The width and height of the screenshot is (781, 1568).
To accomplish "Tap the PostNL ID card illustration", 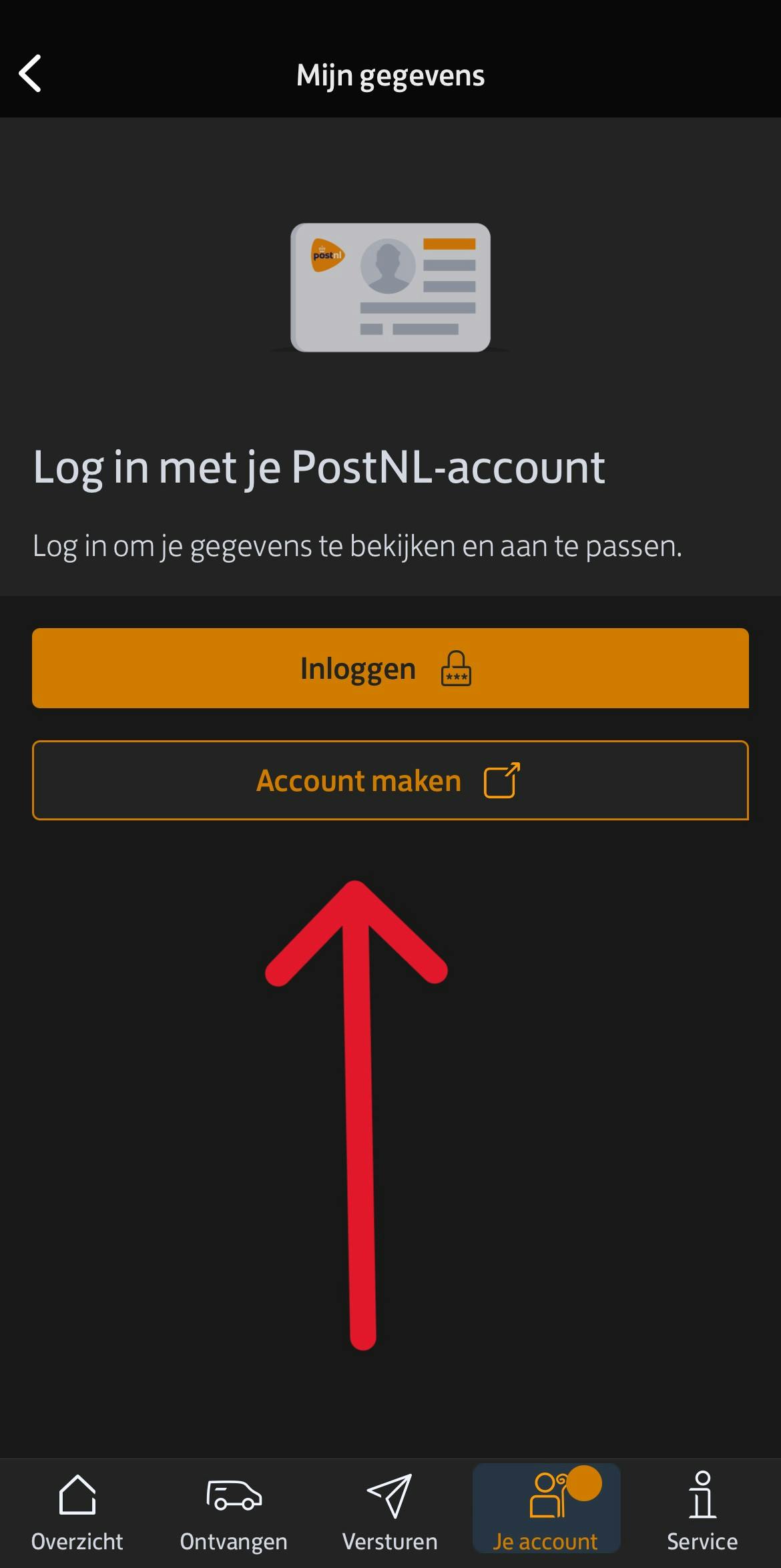I will coord(390,288).
